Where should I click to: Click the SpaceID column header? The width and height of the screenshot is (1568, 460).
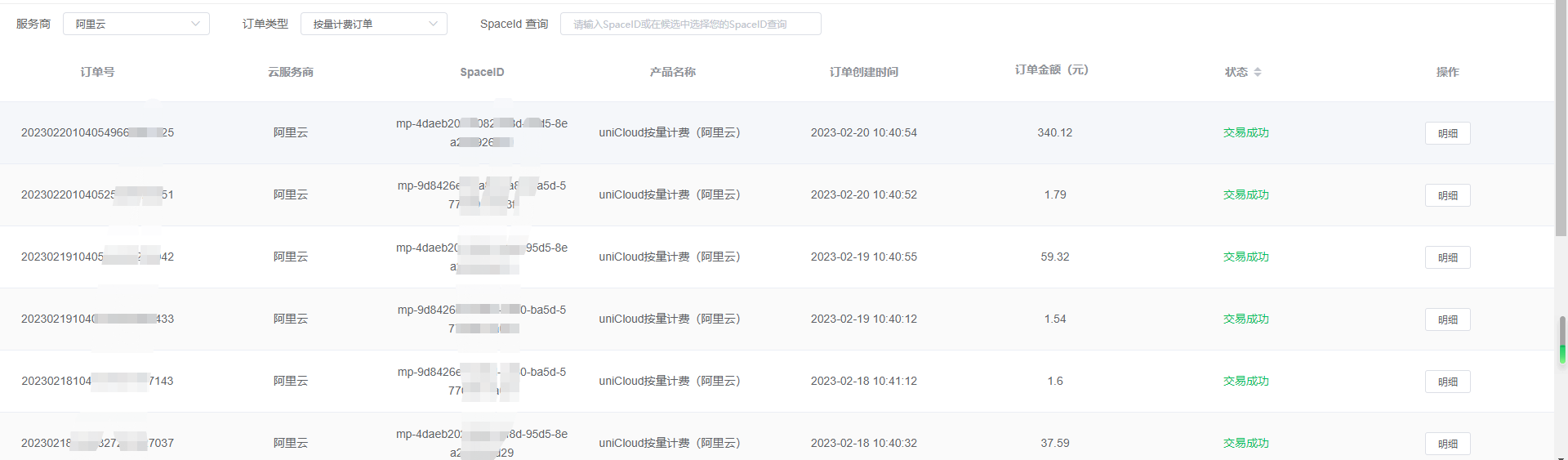482,72
